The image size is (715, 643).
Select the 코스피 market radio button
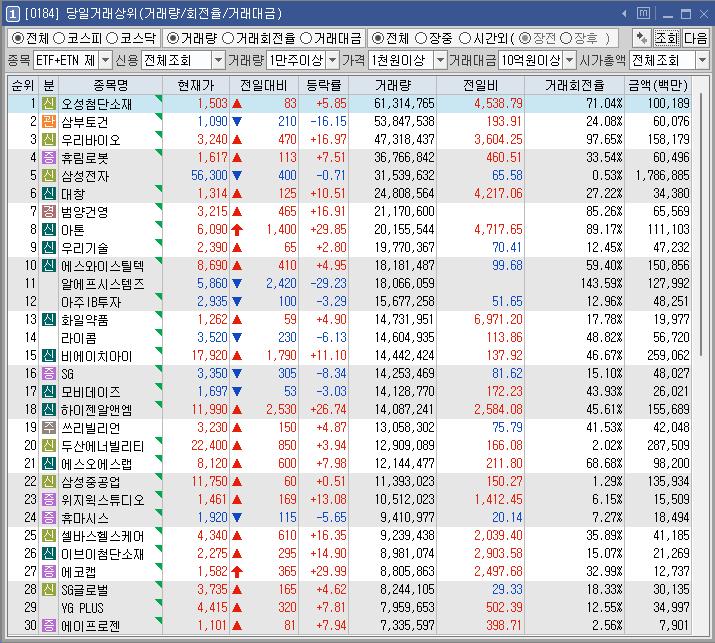pos(59,38)
